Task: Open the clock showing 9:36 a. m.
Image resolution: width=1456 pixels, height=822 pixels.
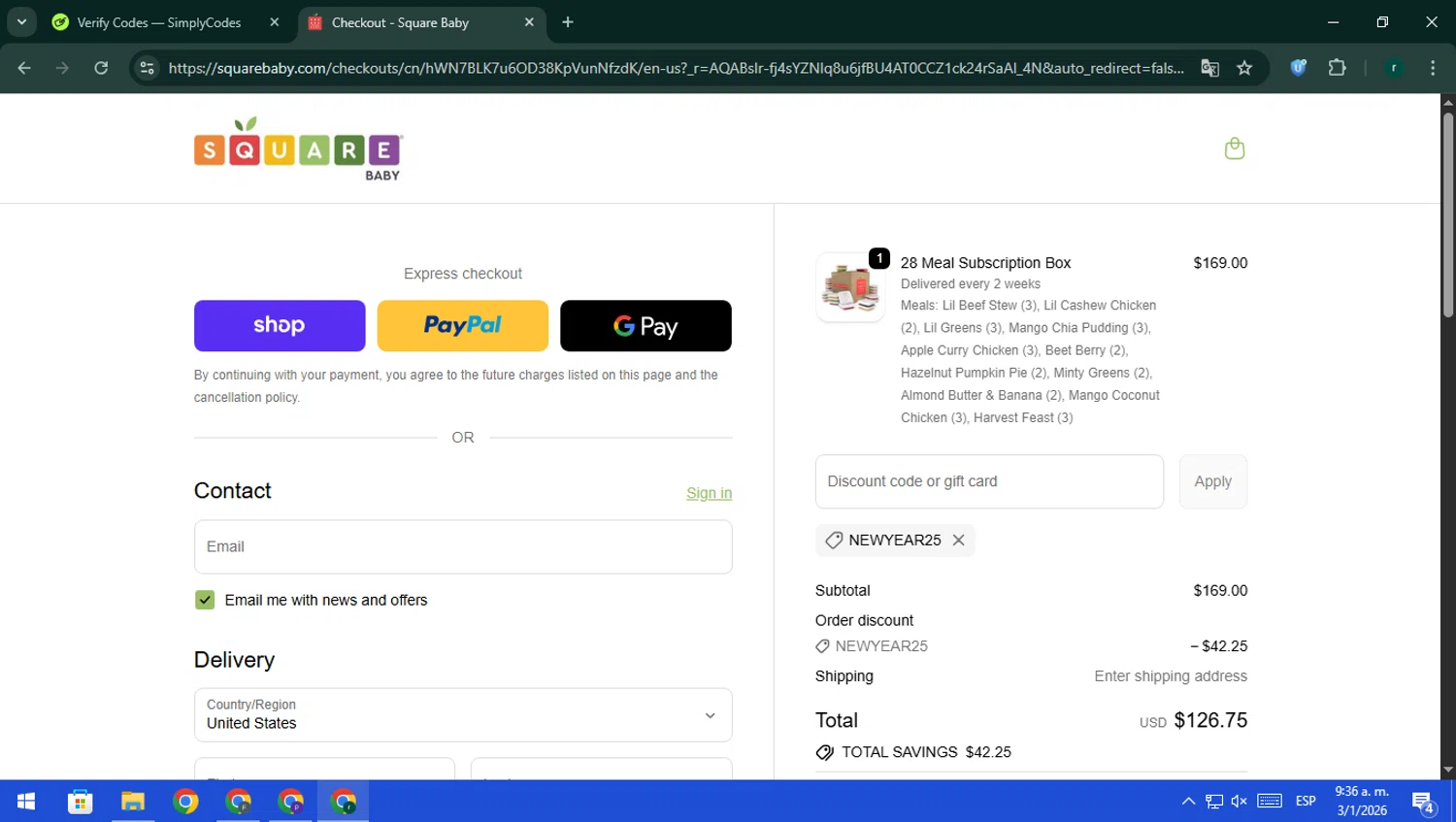Action: 1362,802
